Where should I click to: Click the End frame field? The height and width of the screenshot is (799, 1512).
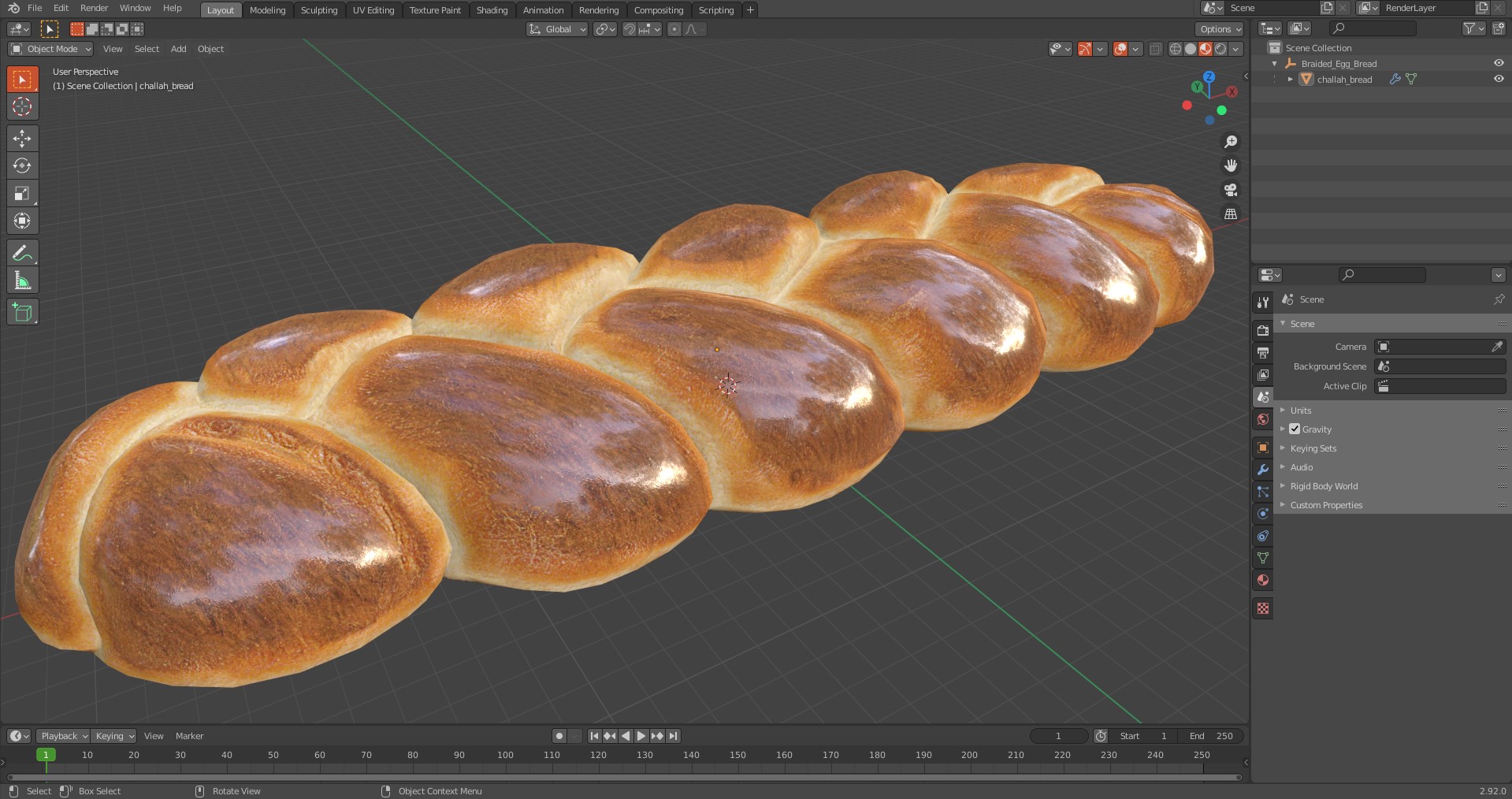1212,736
